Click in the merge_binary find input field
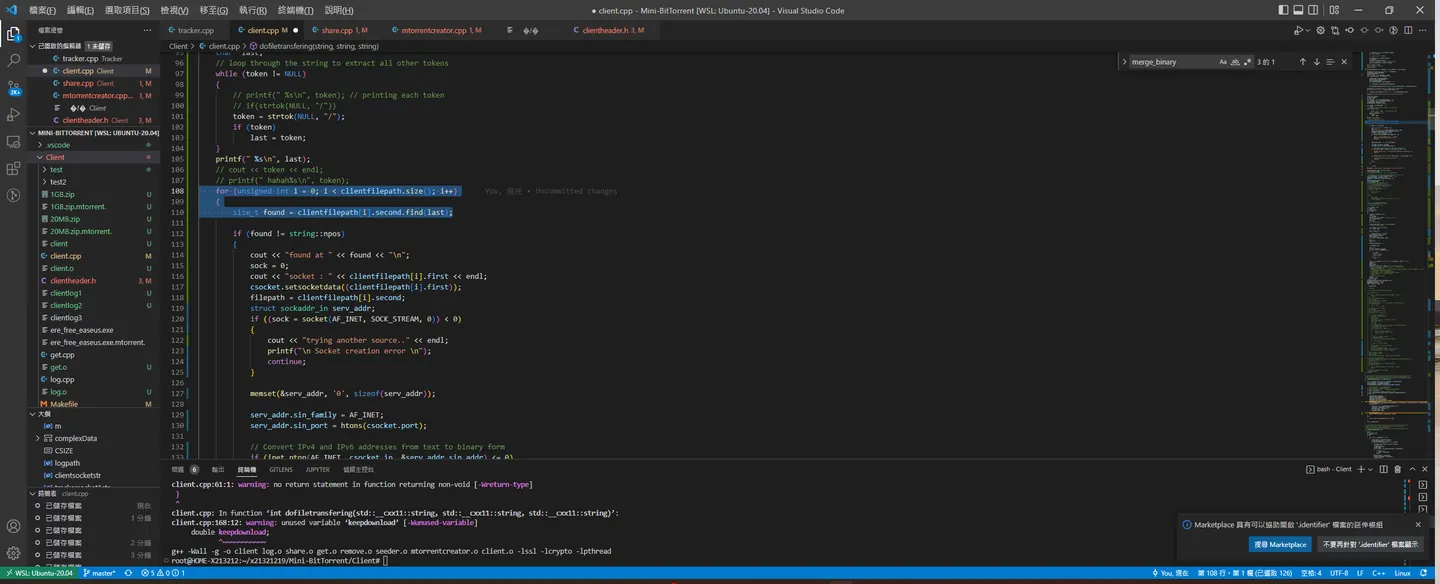 (x=1172, y=62)
